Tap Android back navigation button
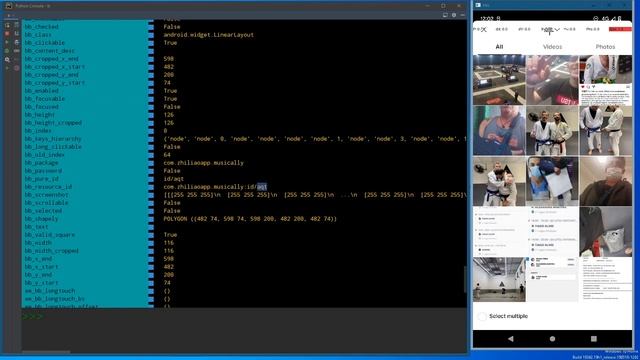 (x=511, y=339)
